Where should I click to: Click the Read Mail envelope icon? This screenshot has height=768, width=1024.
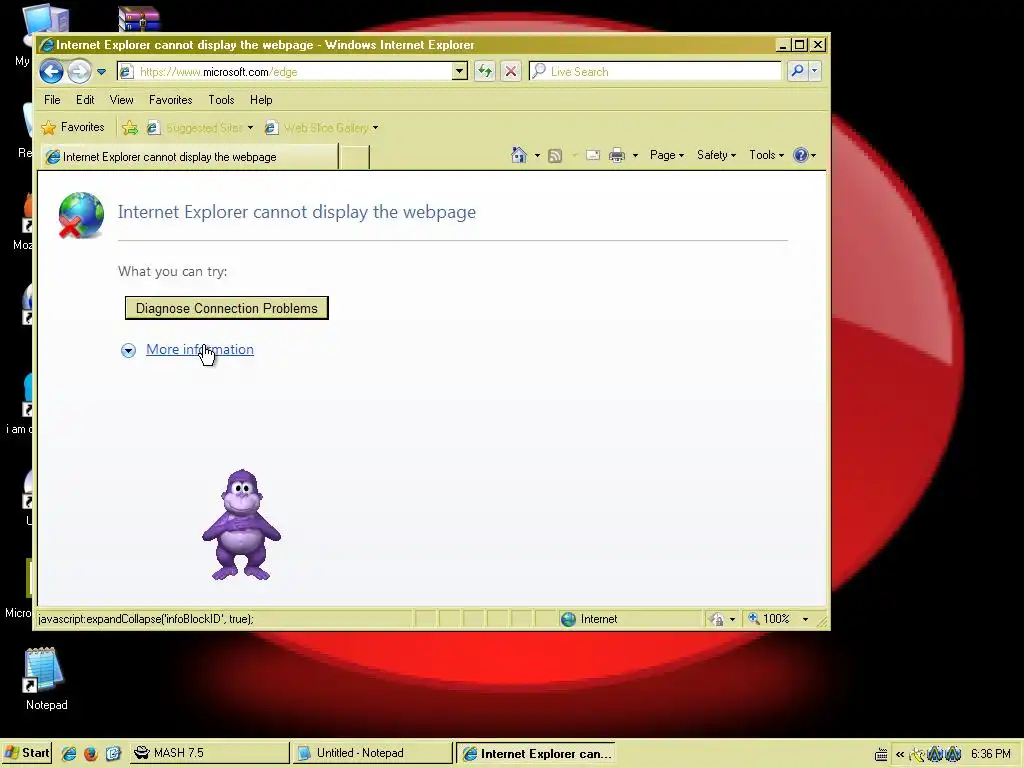pos(593,155)
